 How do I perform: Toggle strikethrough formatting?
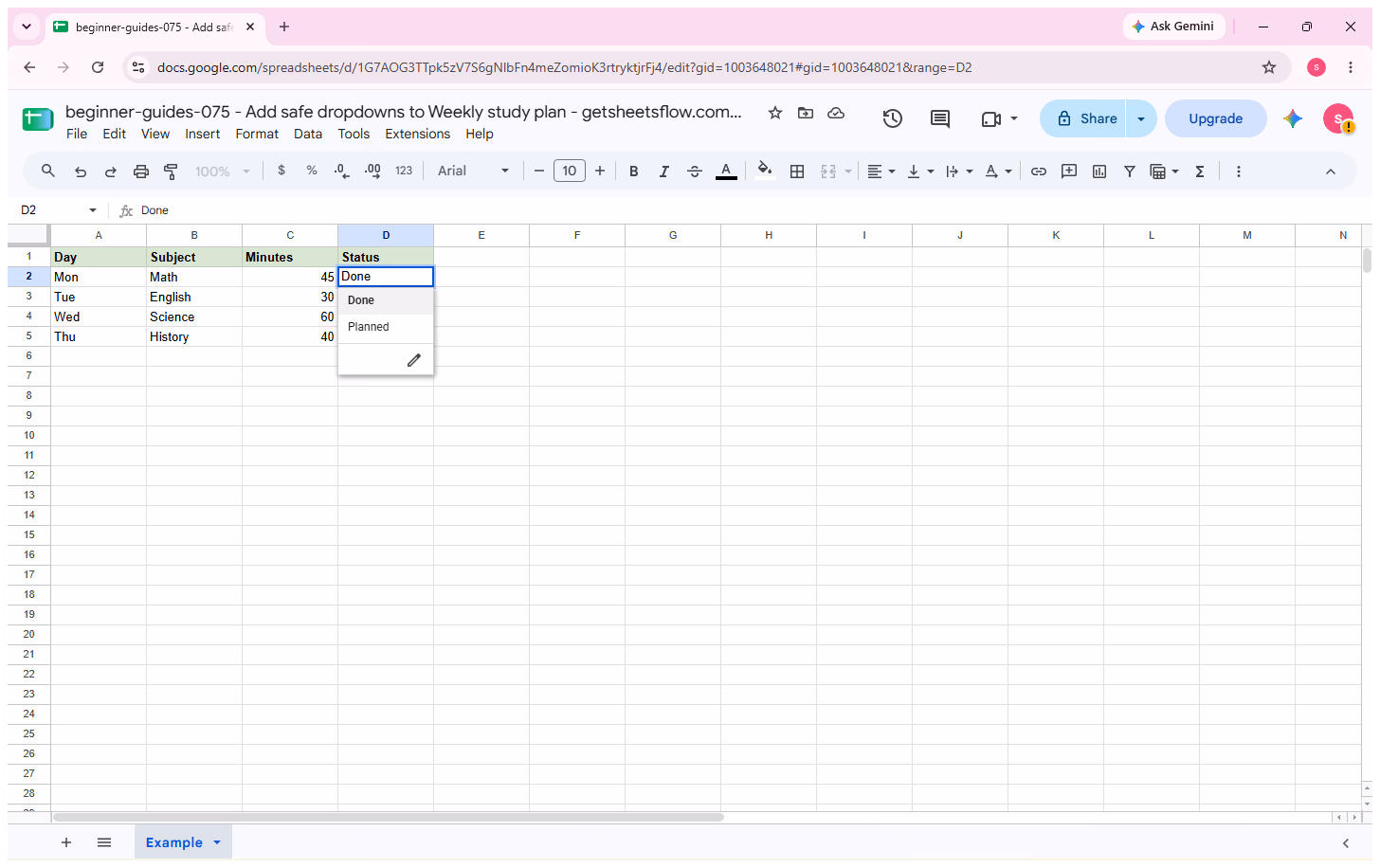point(695,172)
